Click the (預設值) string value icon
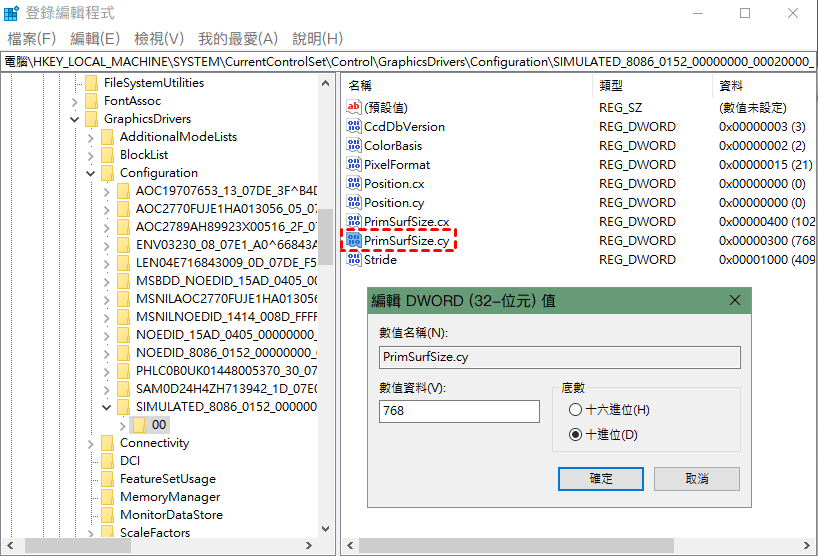The width and height of the screenshot is (818, 556). (354, 107)
